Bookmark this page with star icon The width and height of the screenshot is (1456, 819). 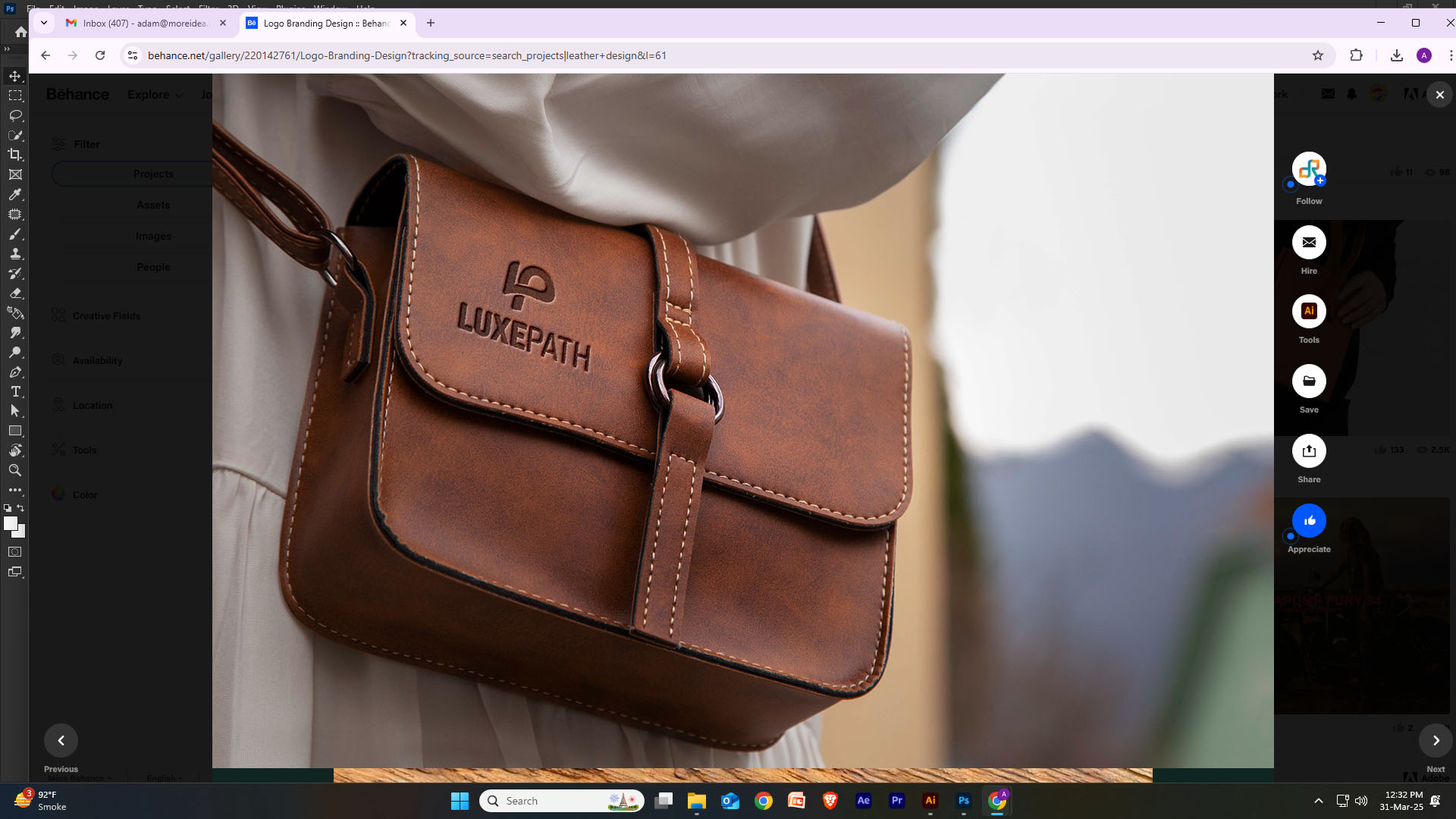(x=1318, y=55)
